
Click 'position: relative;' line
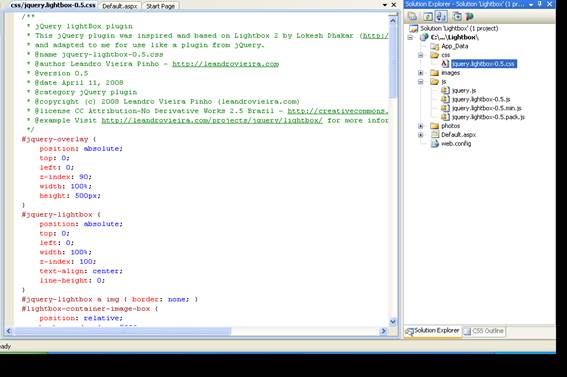click(81, 318)
